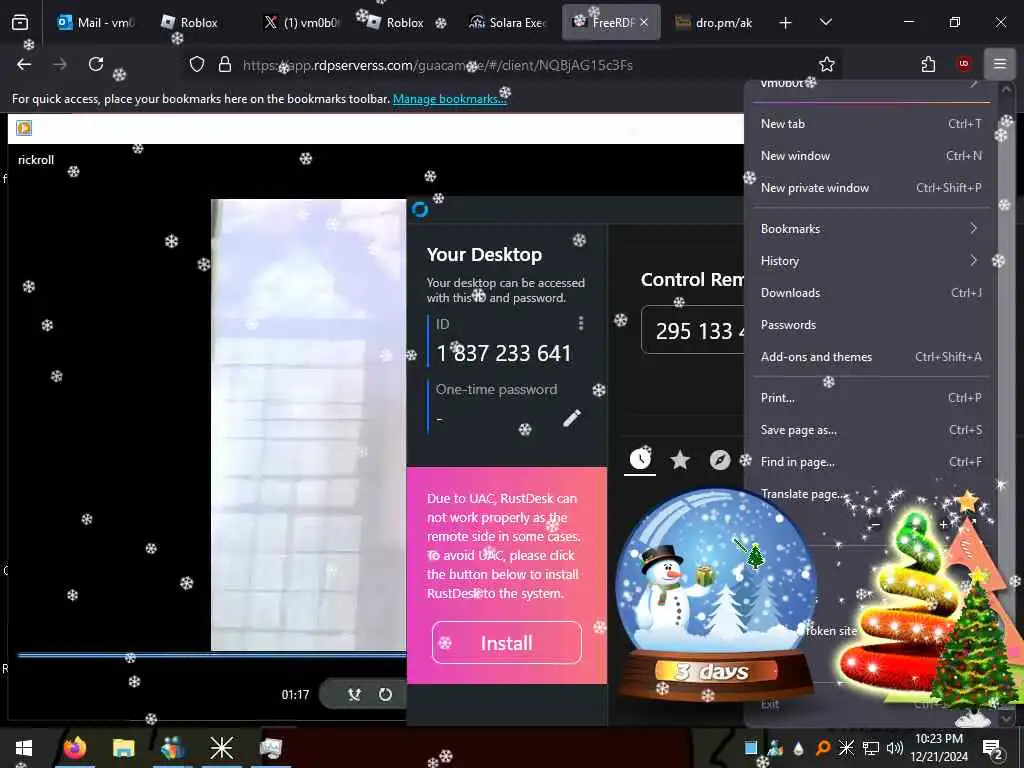Screen dimensions: 1024x768
Task: Open the notification center icon
Action: (x=993, y=748)
